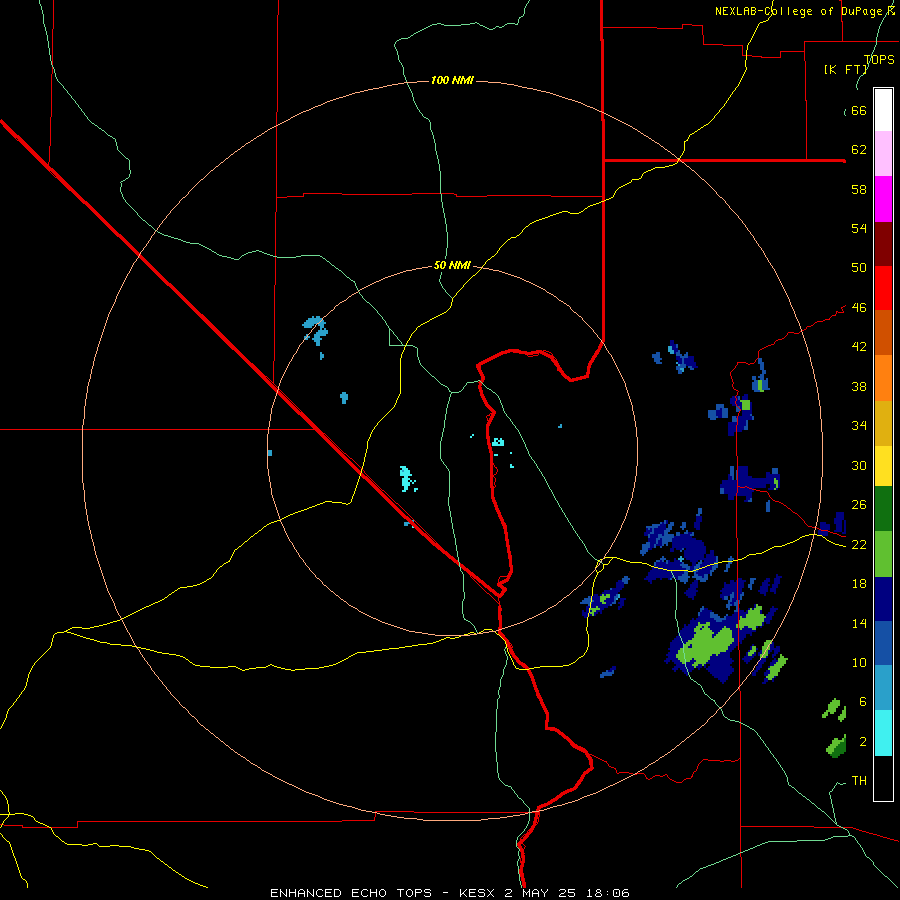900x900 pixels.
Task: Click the legend value 2
Action: pos(863,742)
